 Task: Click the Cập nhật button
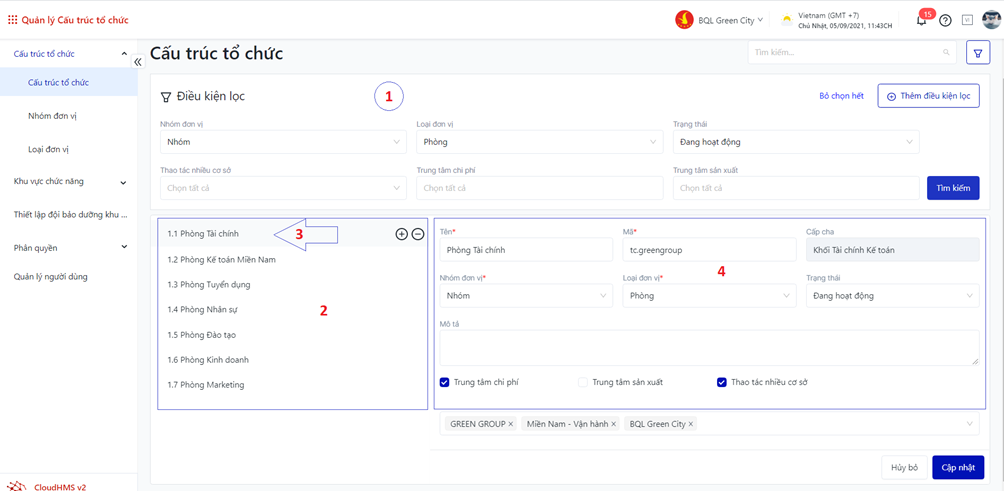point(957,468)
